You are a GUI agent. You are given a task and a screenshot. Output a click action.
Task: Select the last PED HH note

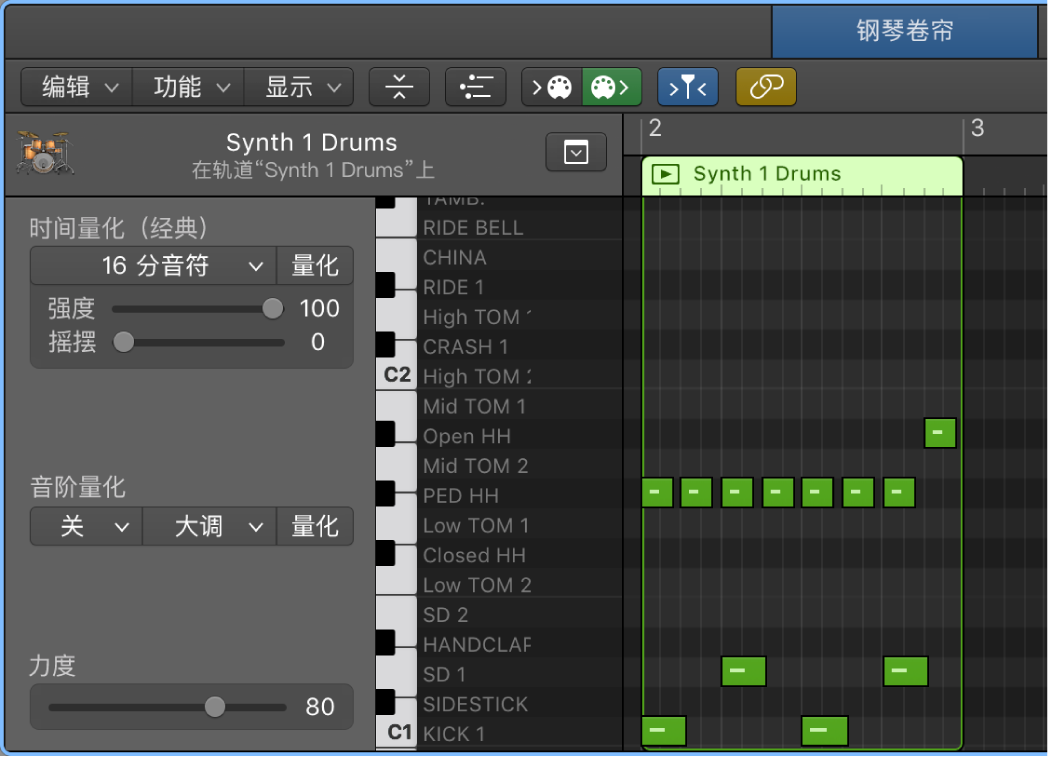click(899, 493)
